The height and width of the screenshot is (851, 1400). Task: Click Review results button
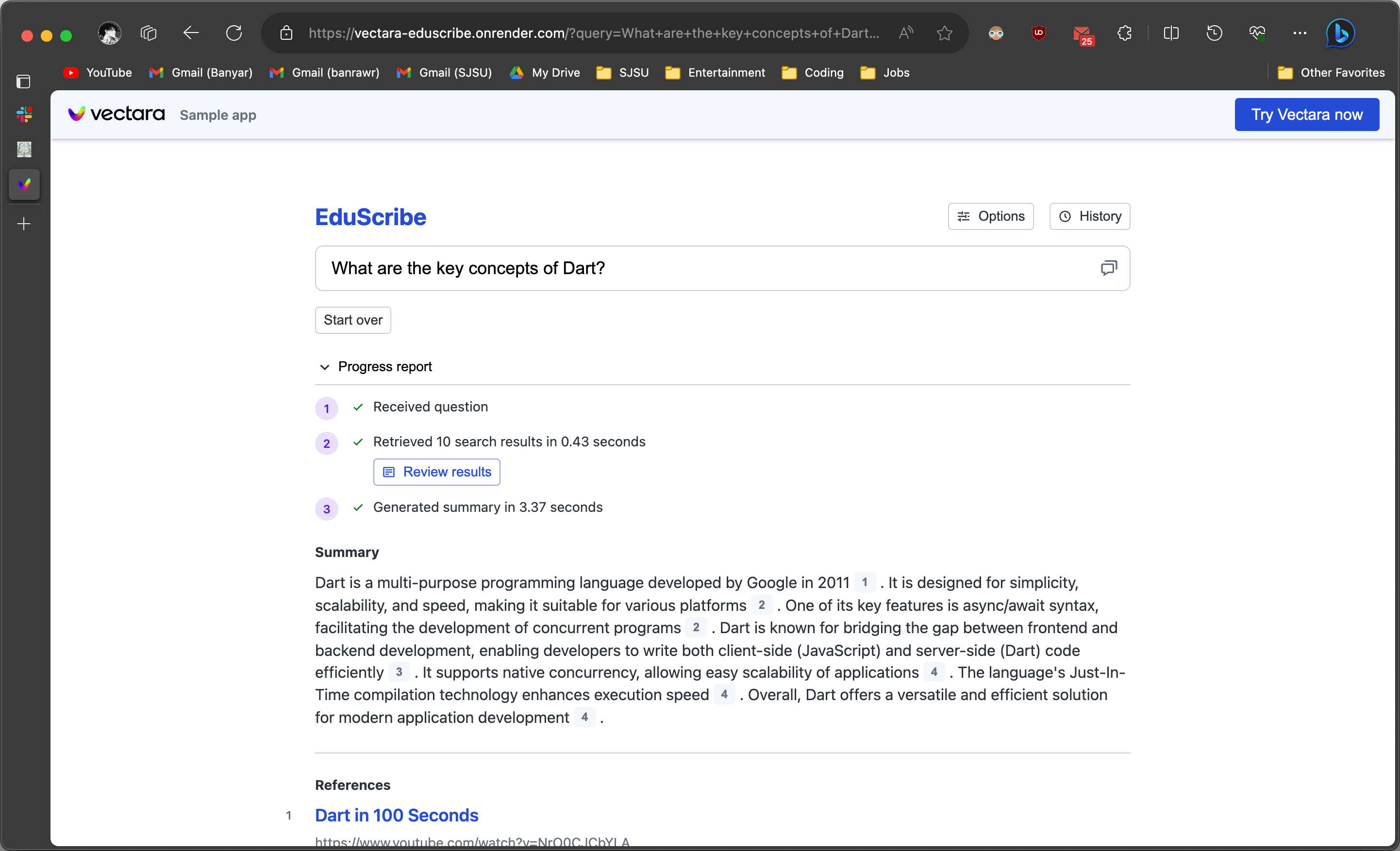coord(436,472)
